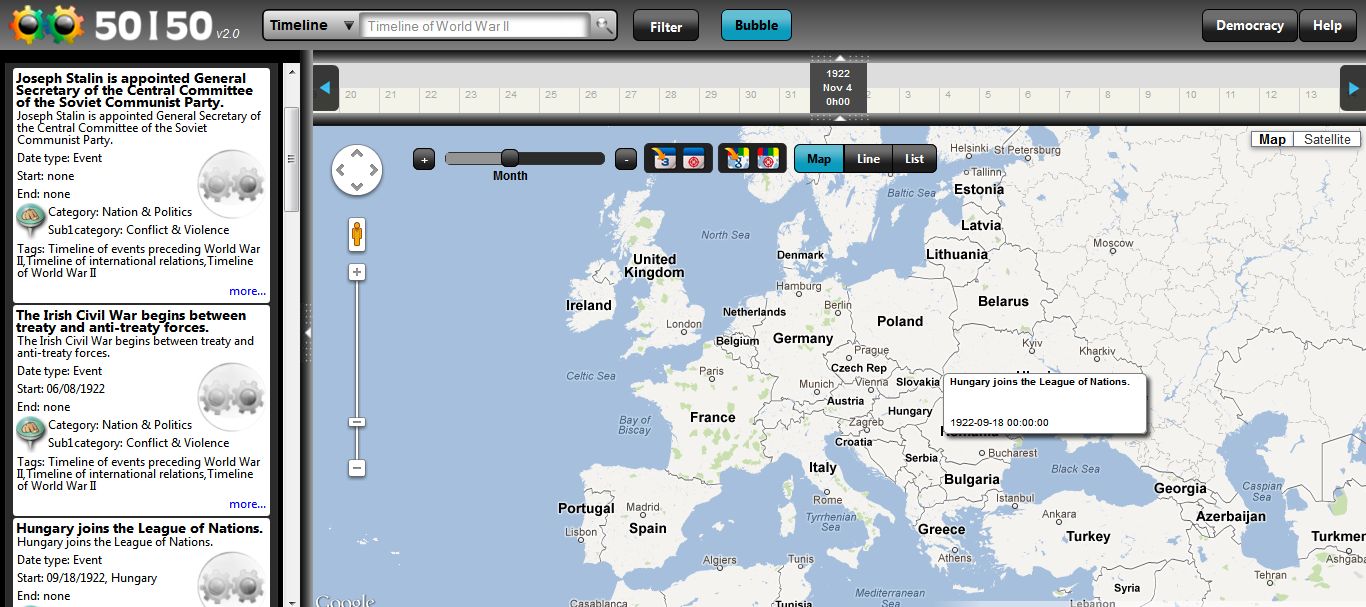This screenshot has height=607, width=1366.
Task: Click the map icon with orange arrow
Action: [x=738, y=158]
